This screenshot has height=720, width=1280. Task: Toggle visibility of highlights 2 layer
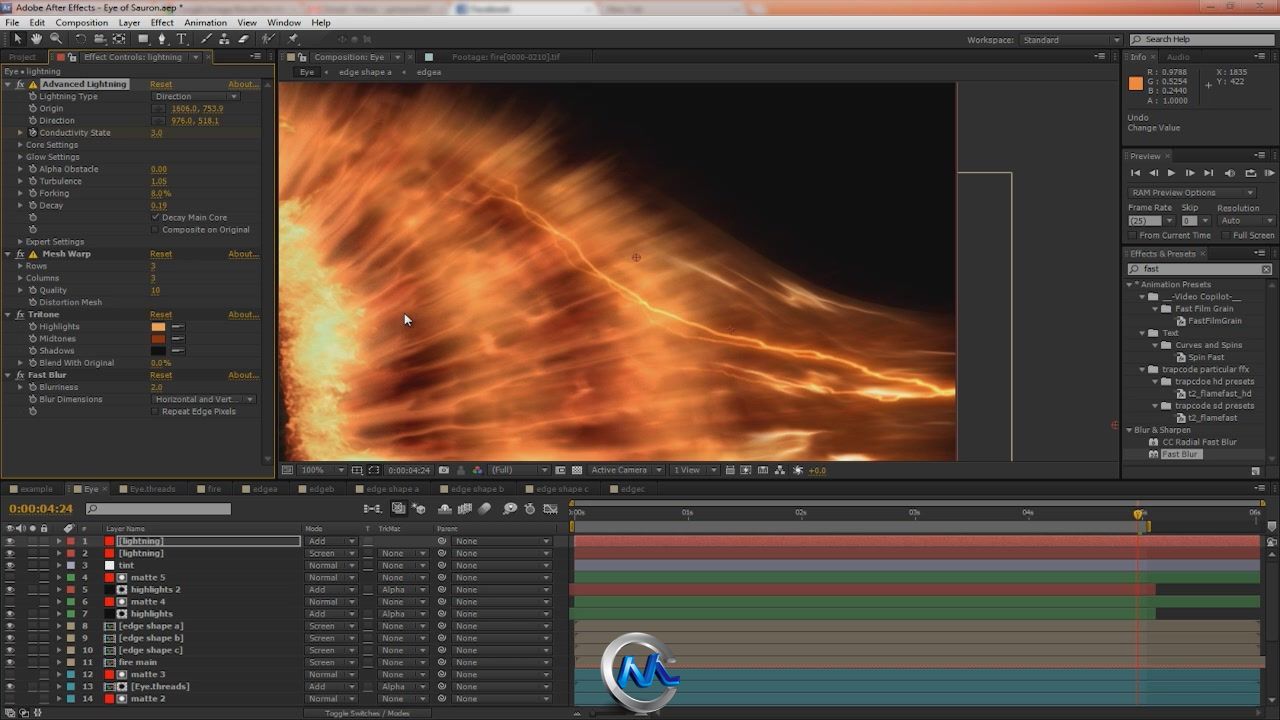pyautogui.click(x=10, y=589)
